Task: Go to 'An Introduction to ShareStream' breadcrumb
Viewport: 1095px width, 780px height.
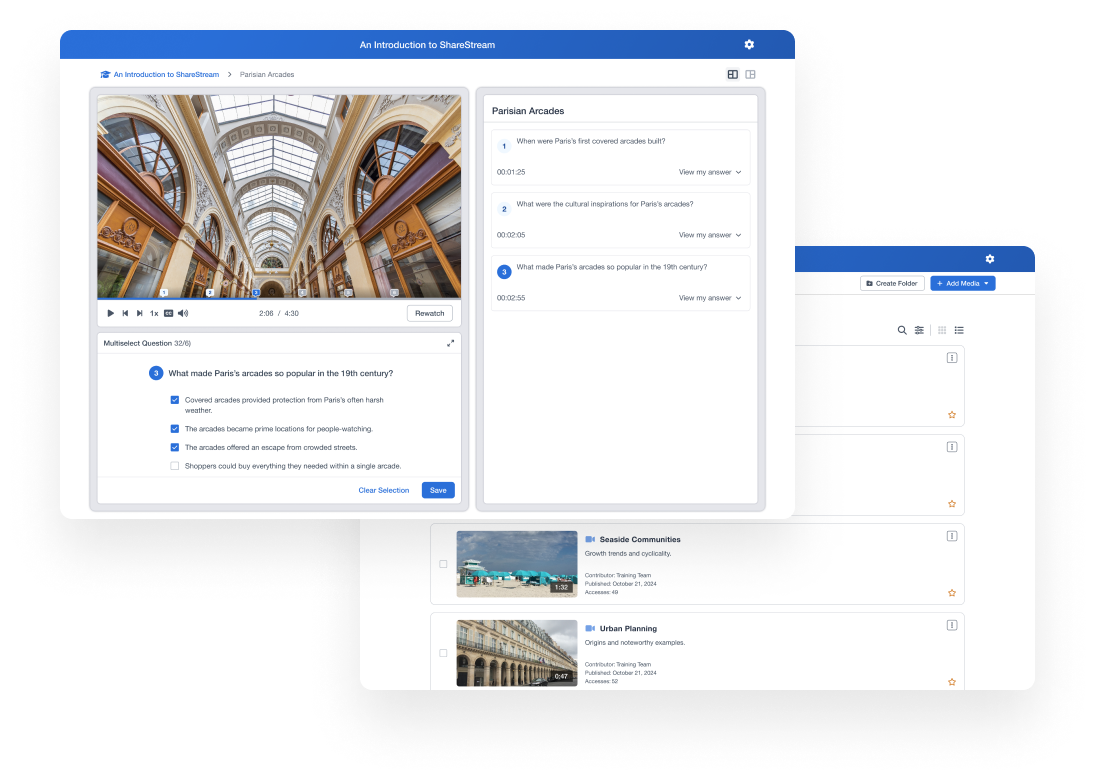Action: coord(165,74)
